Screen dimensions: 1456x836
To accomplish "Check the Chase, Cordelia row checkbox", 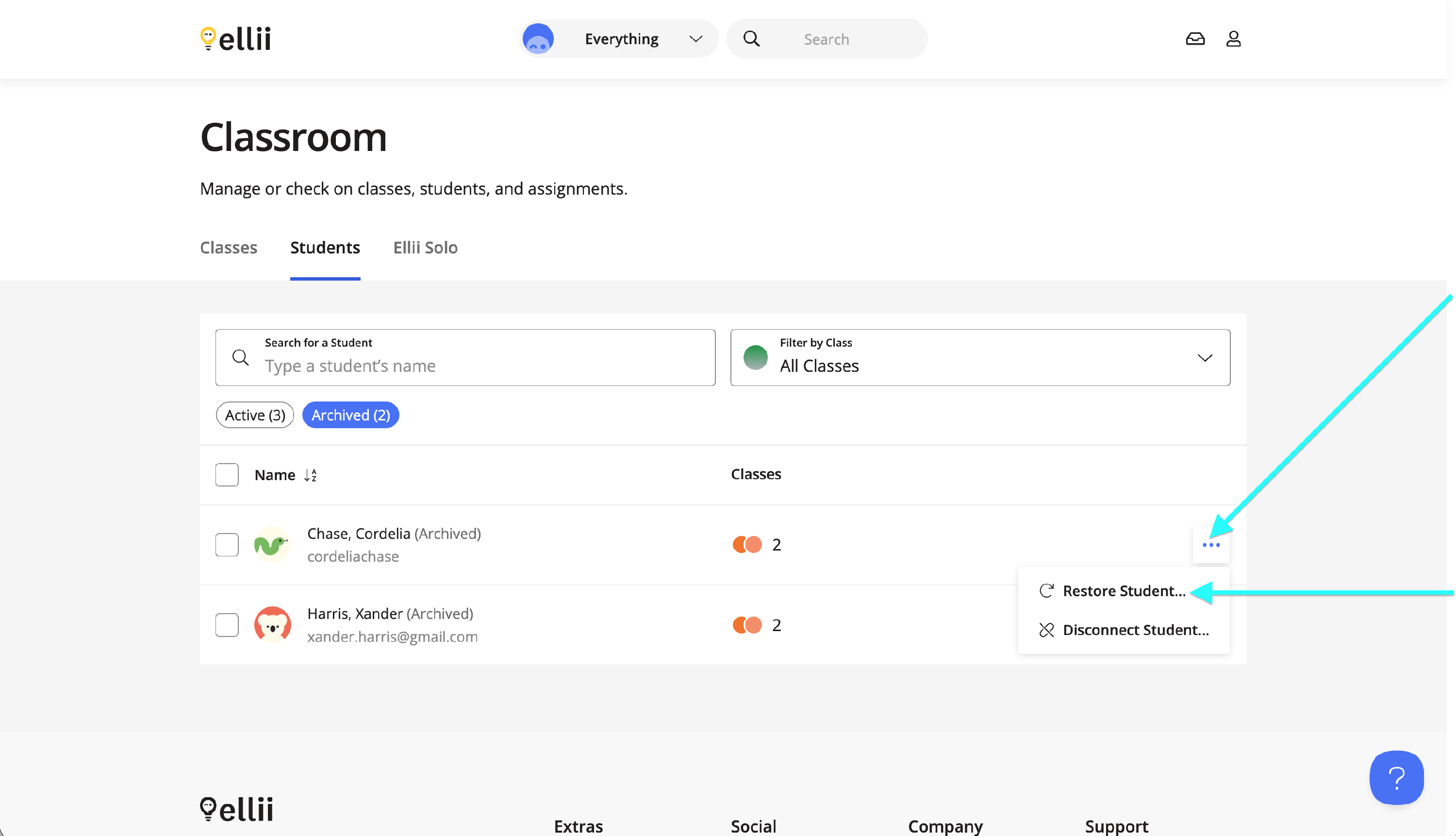I will point(227,544).
